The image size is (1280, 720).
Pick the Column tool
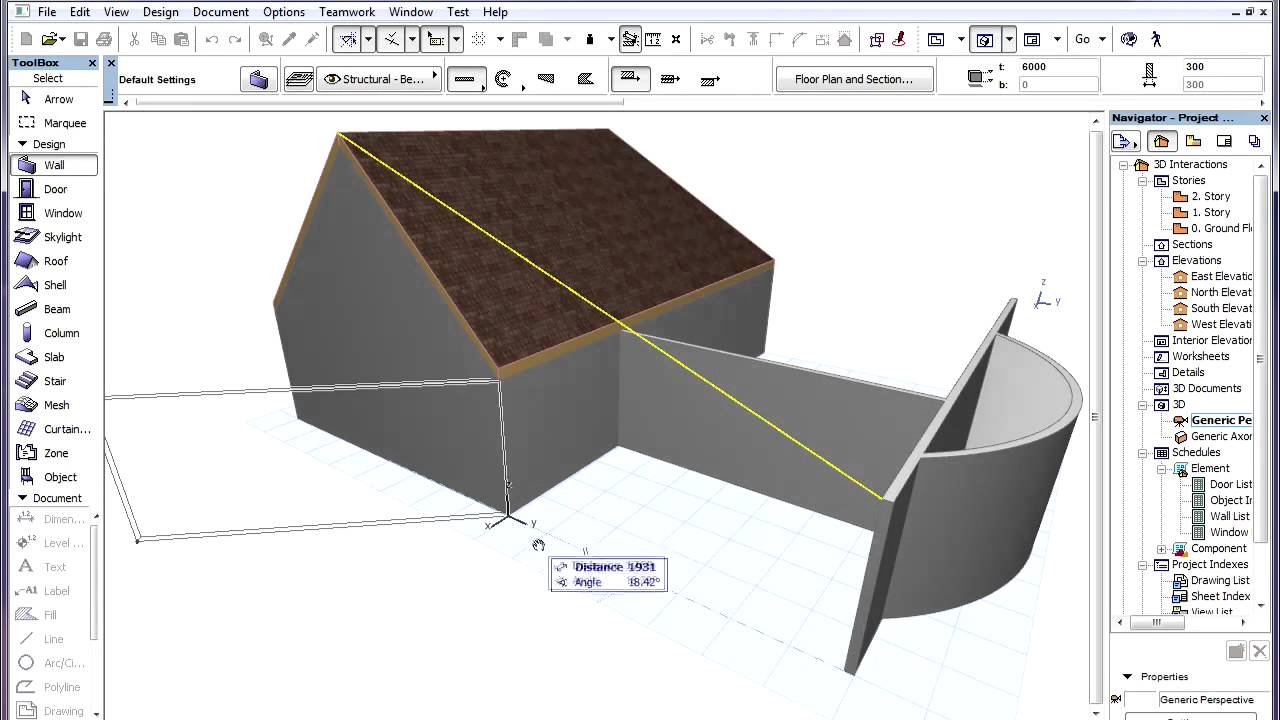point(54,333)
